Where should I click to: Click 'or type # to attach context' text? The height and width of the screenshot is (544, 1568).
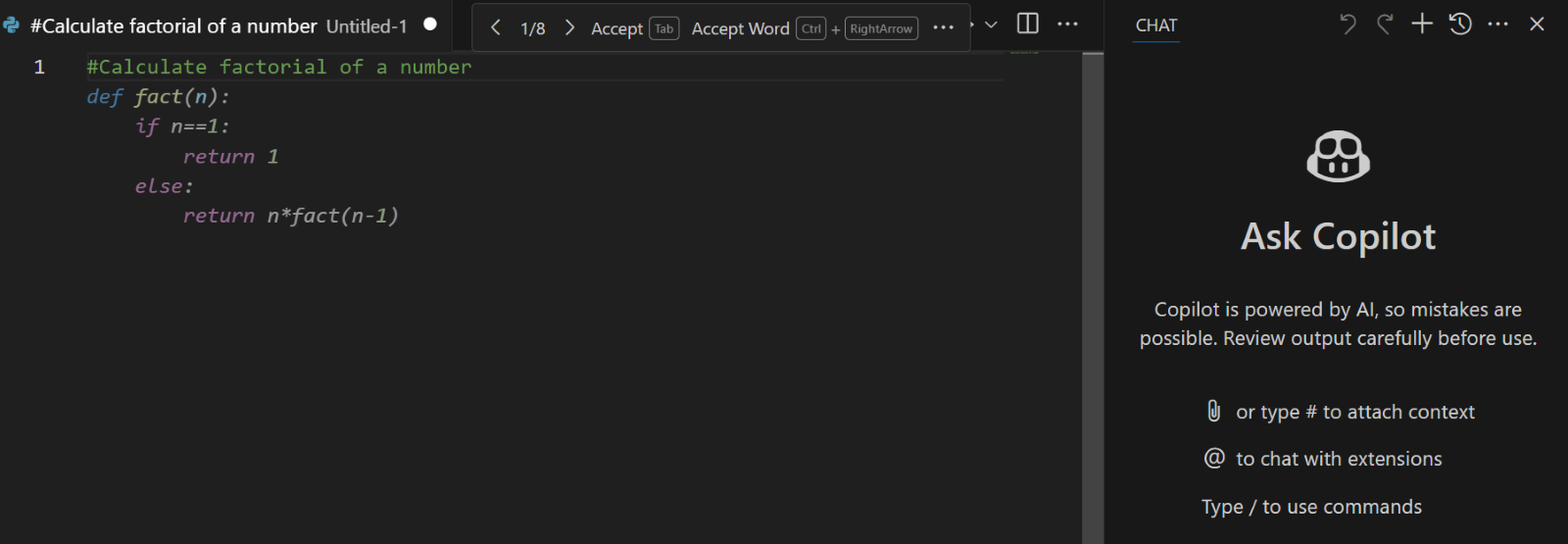[1355, 412]
